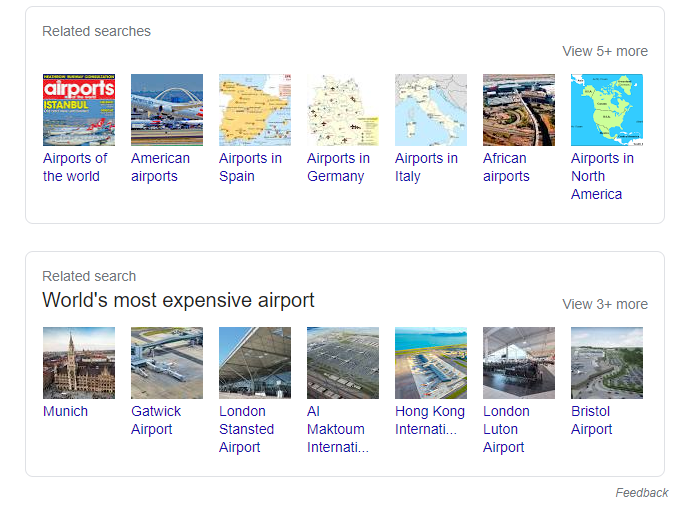Click World's most expensive airport heading
692x505 pixels.
tap(178, 300)
